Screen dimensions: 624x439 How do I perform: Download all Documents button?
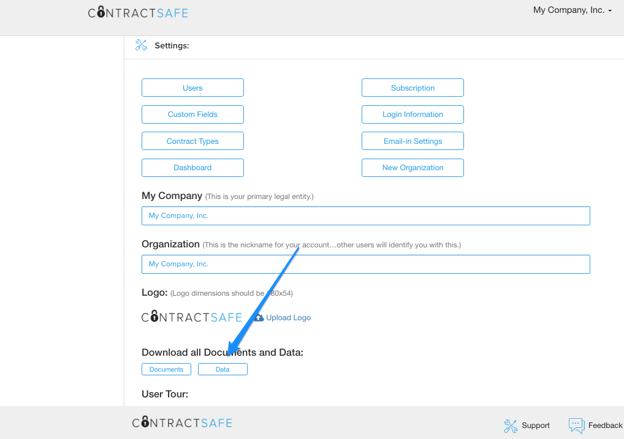click(166, 369)
